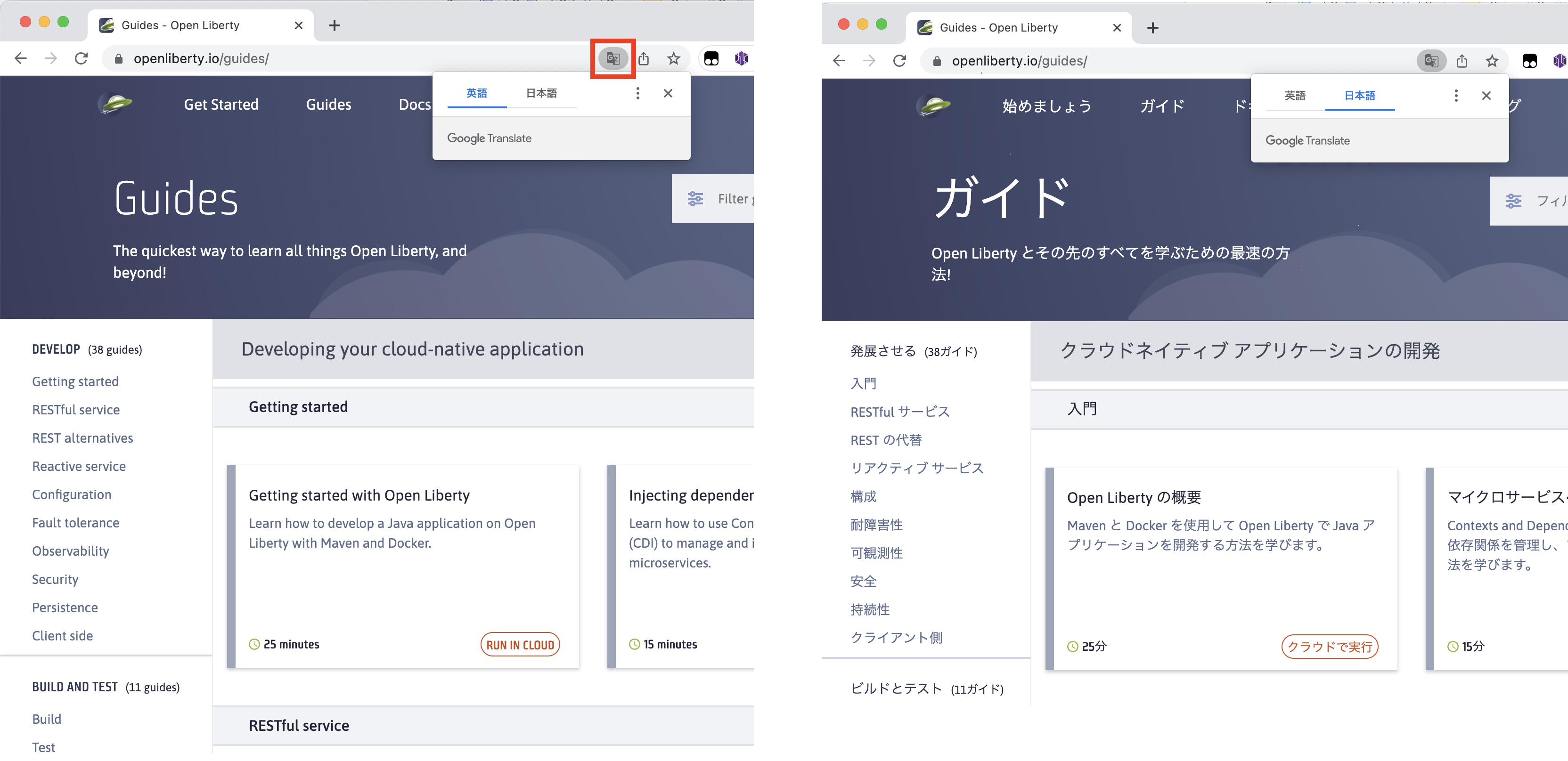The width and height of the screenshot is (1568, 761).
Task: Click RUN IN CLOUD button
Action: 520,645
